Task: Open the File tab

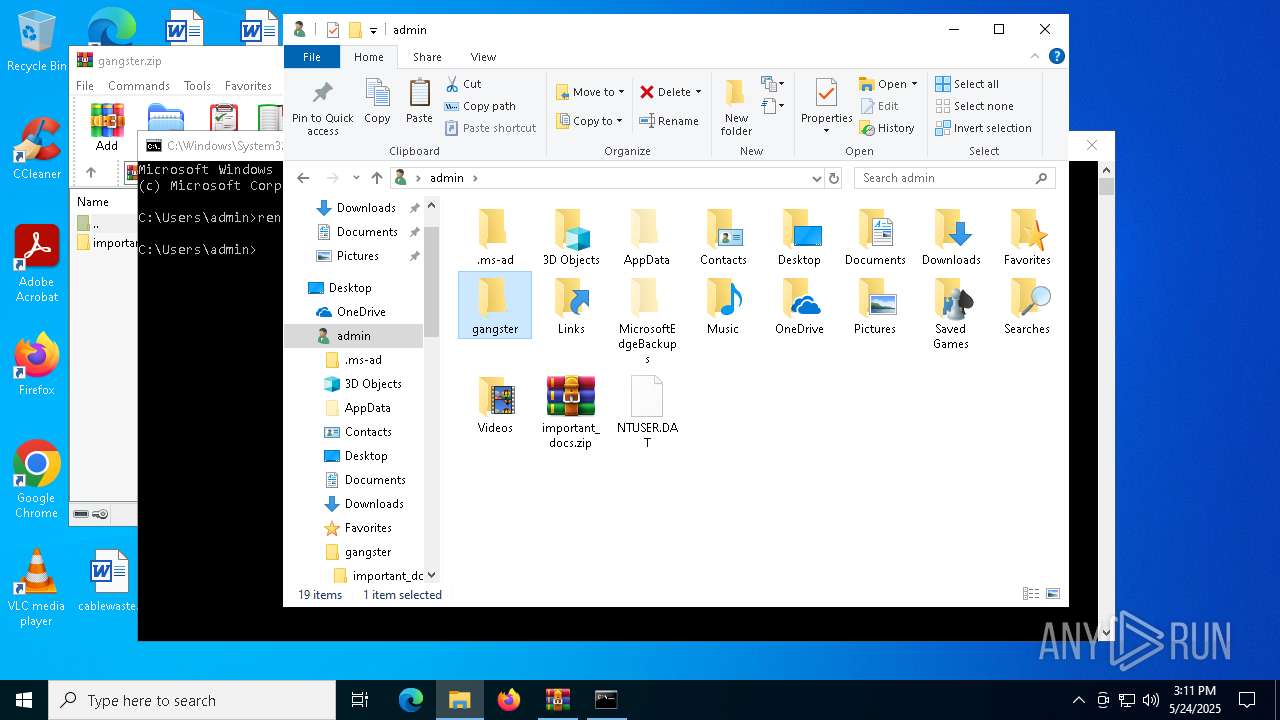Action: 312,57
